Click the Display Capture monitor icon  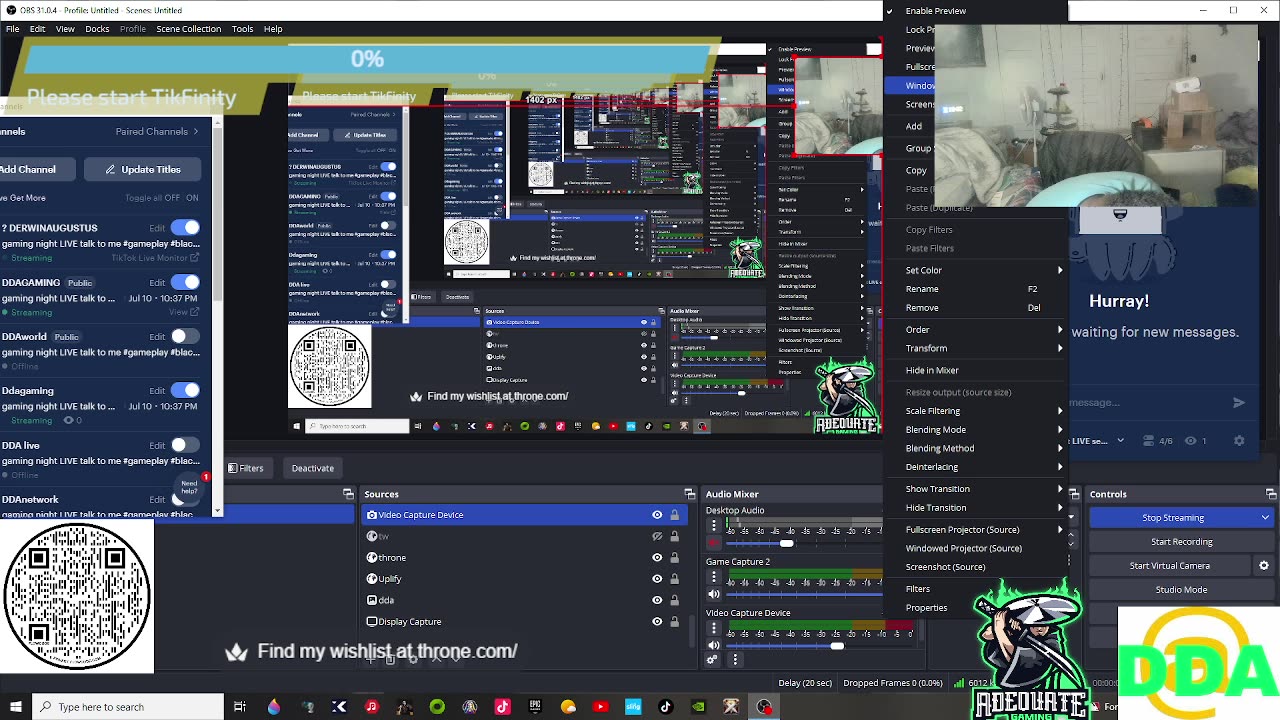pos(372,622)
